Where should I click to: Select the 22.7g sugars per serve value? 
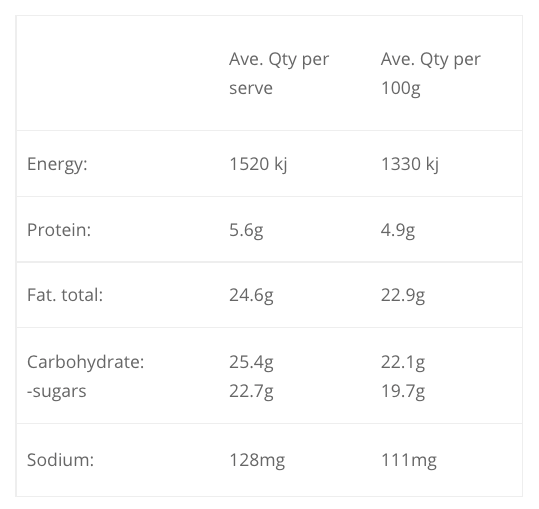pos(251,391)
